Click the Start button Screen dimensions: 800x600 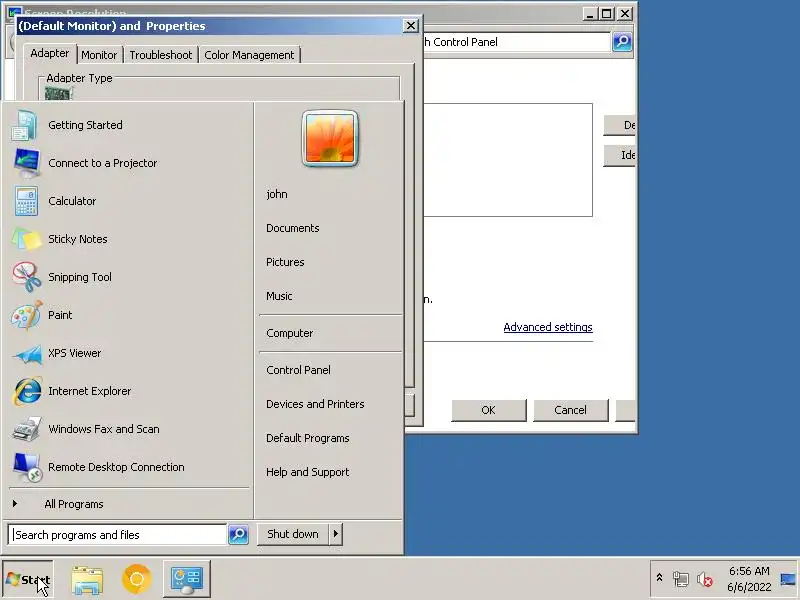pyautogui.click(x=28, y=579)
